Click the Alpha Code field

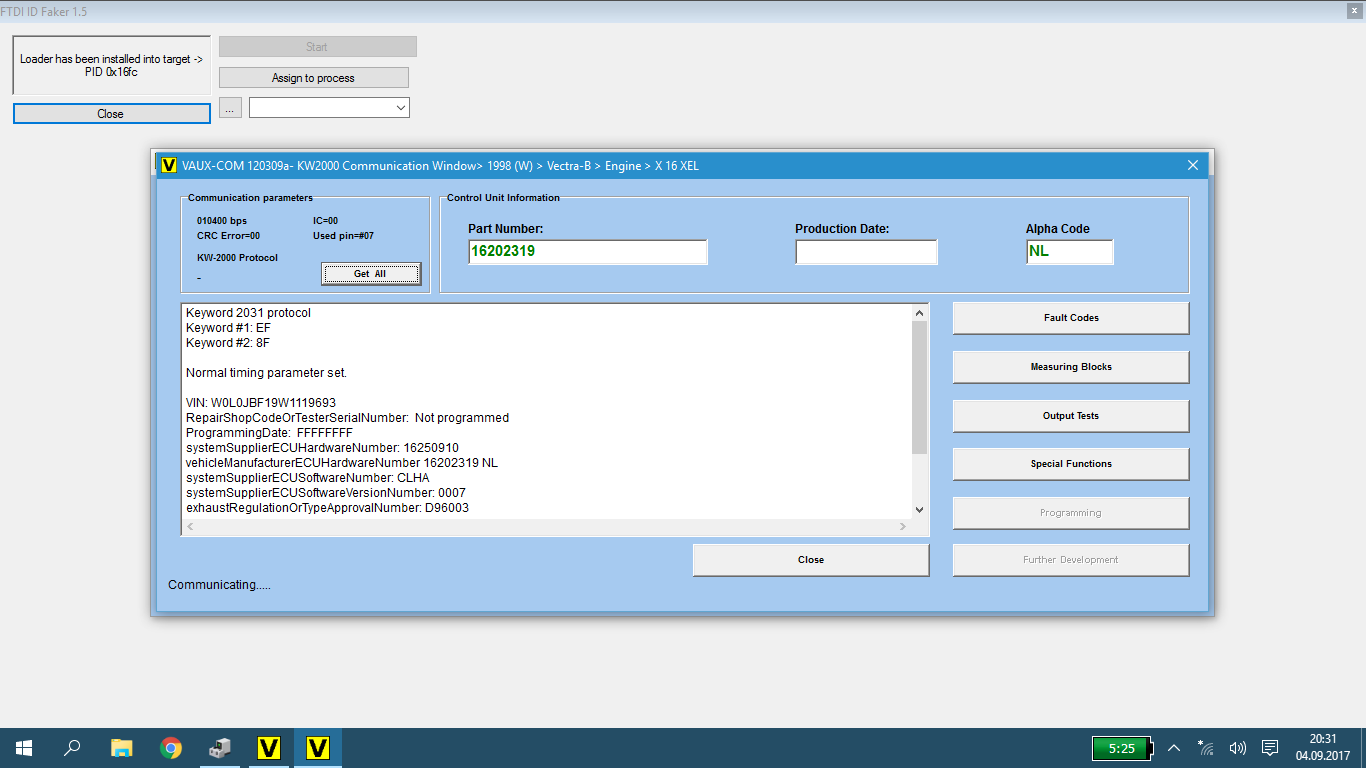click(1069, 252)
